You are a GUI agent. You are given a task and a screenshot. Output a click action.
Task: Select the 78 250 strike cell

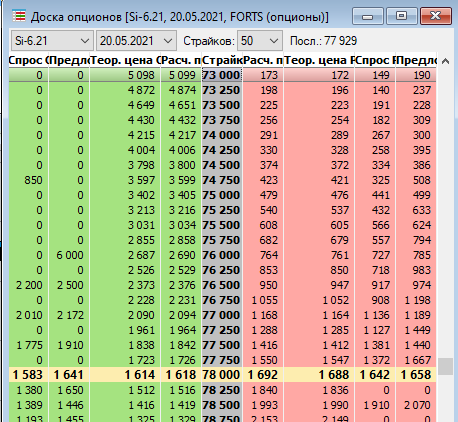pyautogui.click(x=222, y=390)
